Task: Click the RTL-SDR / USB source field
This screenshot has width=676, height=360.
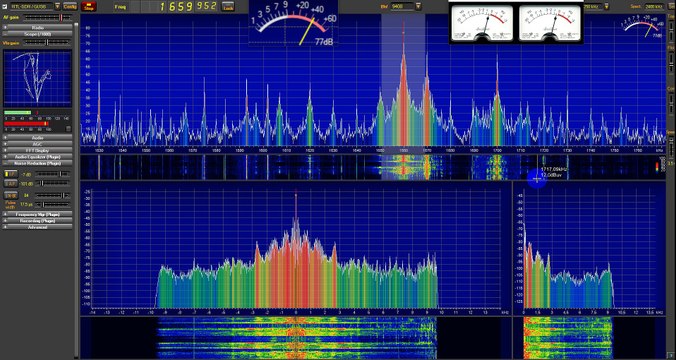Action: pos(31,6)
